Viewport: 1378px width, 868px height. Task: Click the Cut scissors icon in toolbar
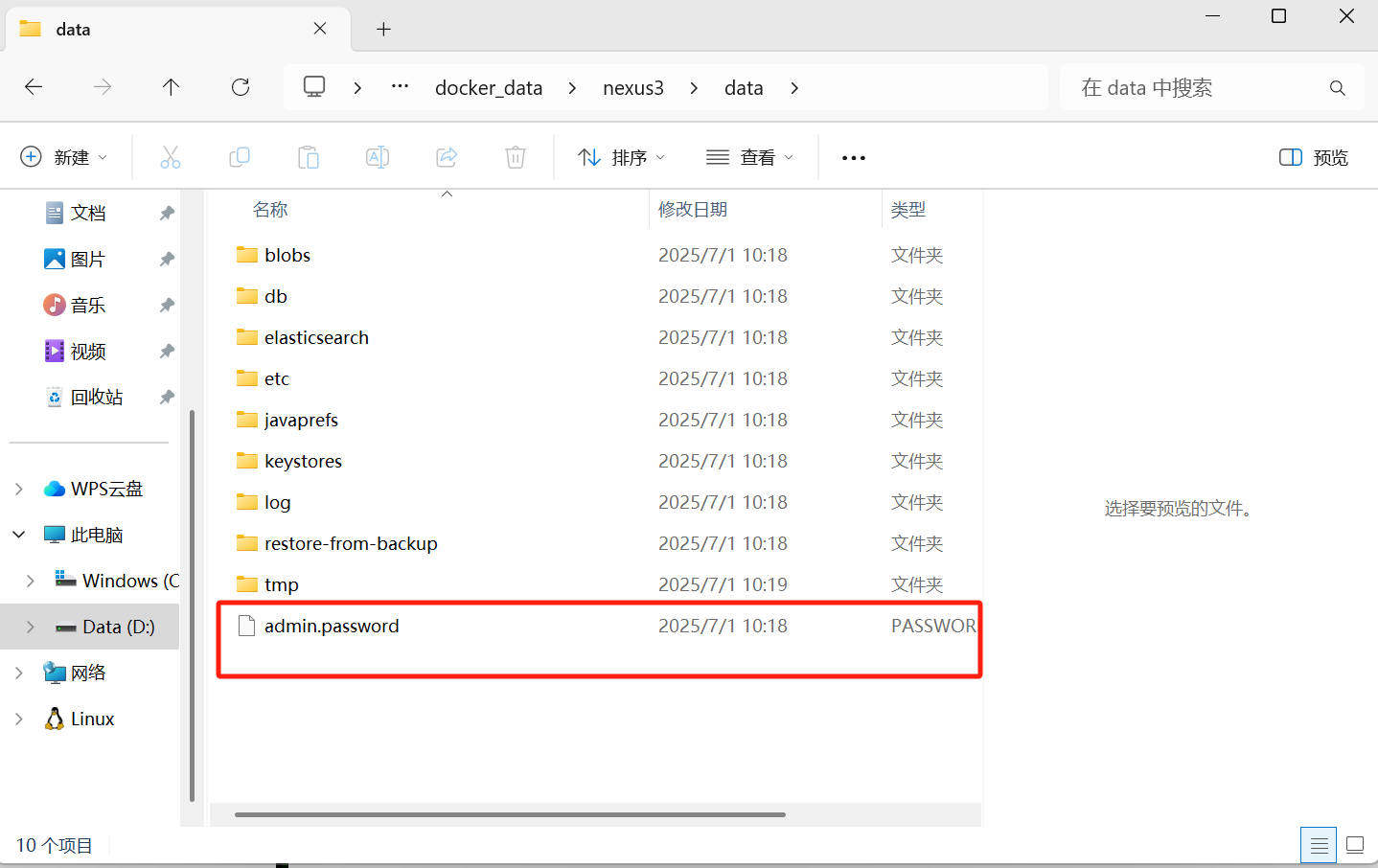[x=171, y=157]
